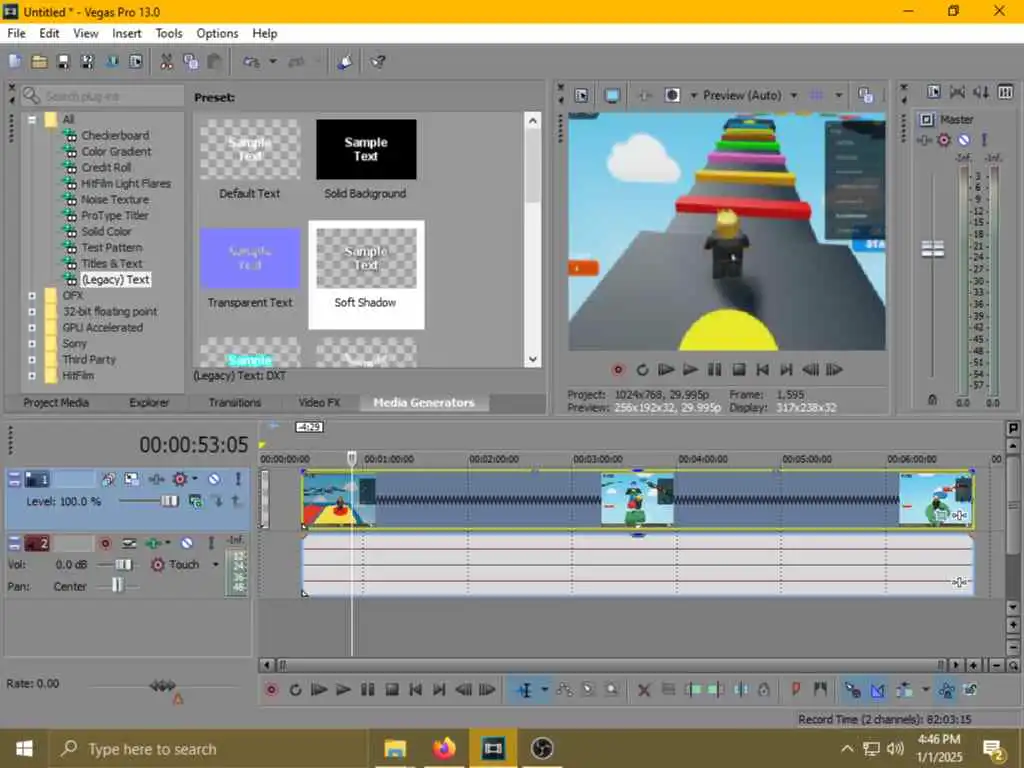Collapse the All folder
This screenshot has height=768, width=1024.
tap(31, 120)
